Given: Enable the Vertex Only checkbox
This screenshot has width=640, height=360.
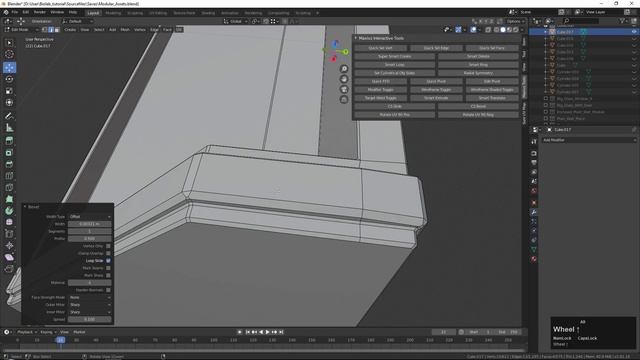Looking at the screenshot, I should [x=108, y=246].
